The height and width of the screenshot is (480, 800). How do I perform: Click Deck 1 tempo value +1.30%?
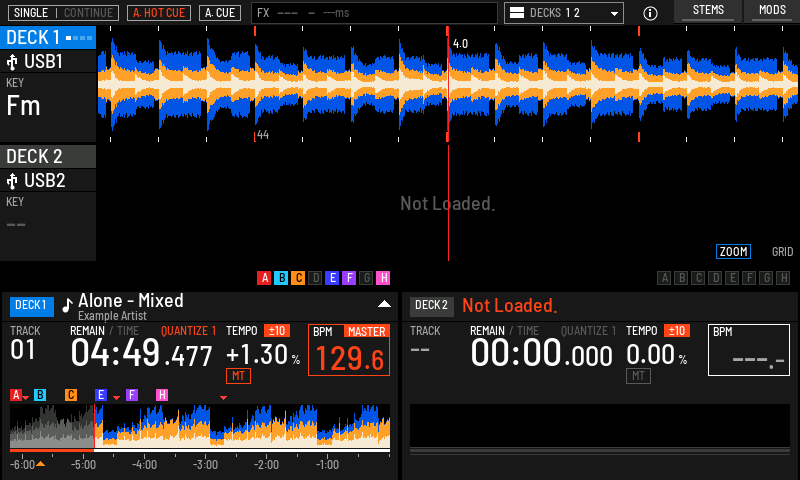(263, 355)
